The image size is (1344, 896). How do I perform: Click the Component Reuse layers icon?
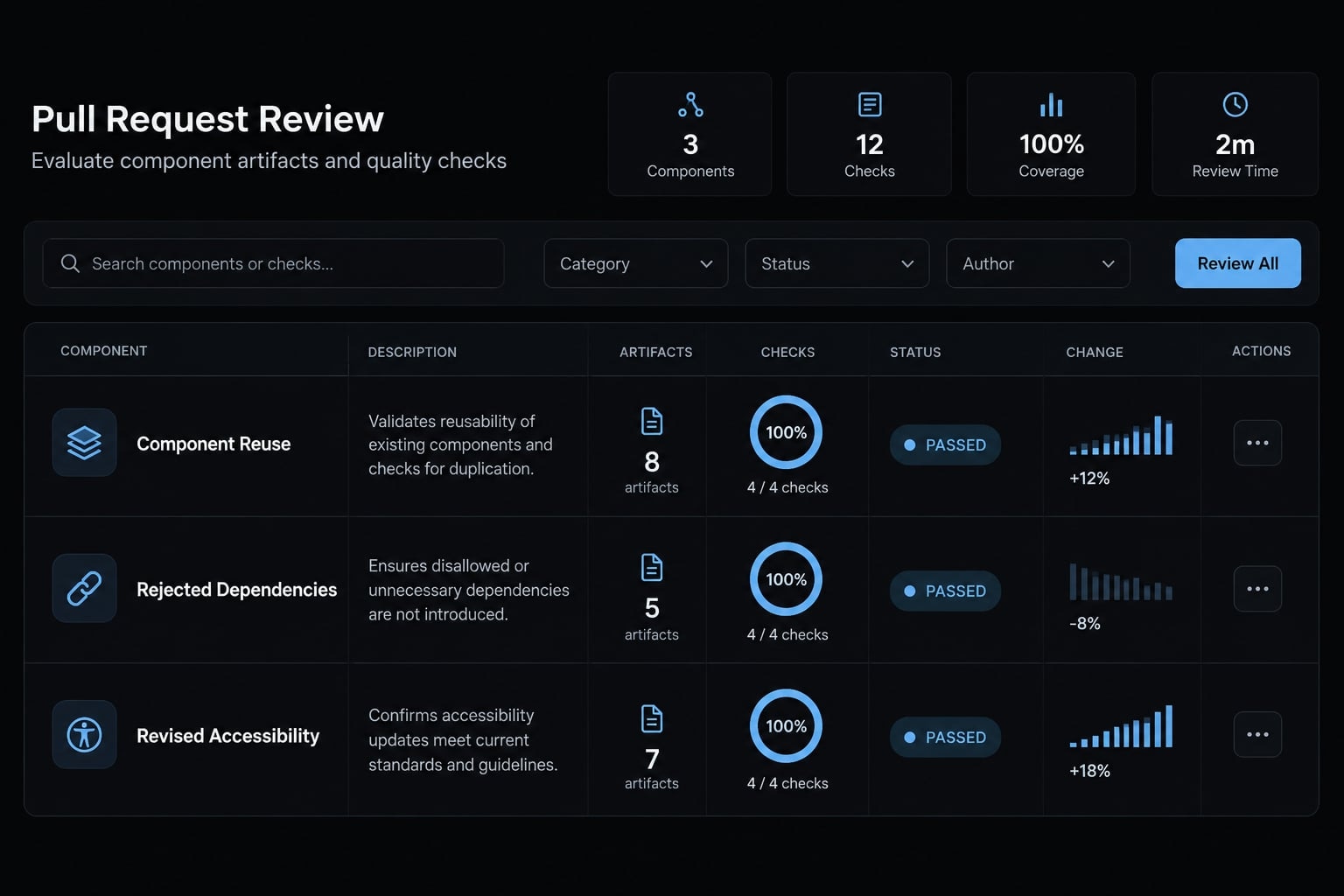[84, 443]
